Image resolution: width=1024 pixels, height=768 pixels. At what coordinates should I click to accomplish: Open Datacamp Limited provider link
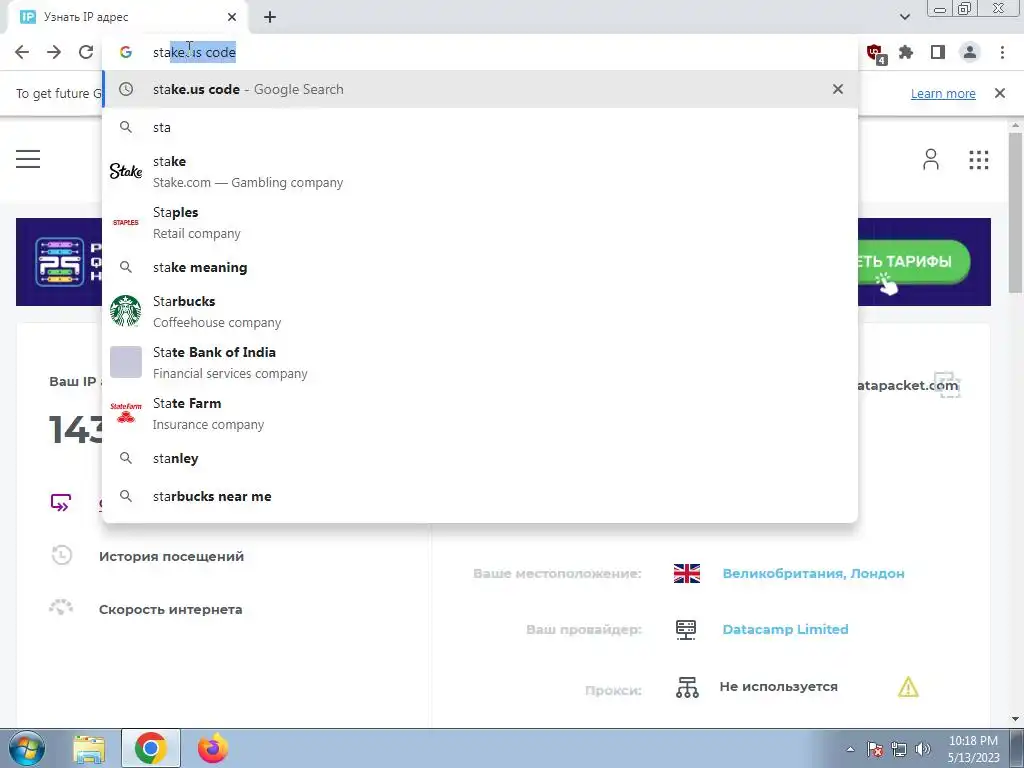pyautogui.click(x=785, y=630)
